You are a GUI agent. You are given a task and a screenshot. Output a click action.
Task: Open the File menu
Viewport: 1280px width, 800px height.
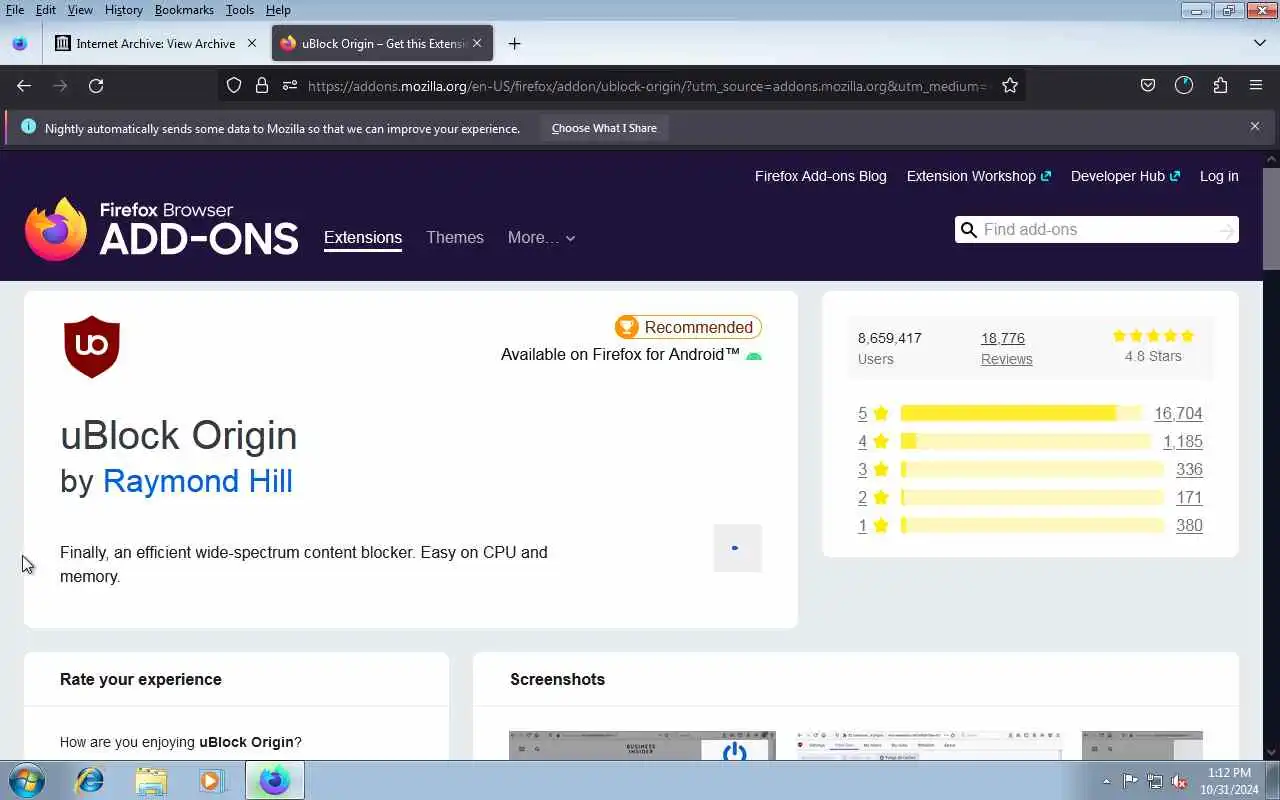pyautogui.click(x=15, y=10)
